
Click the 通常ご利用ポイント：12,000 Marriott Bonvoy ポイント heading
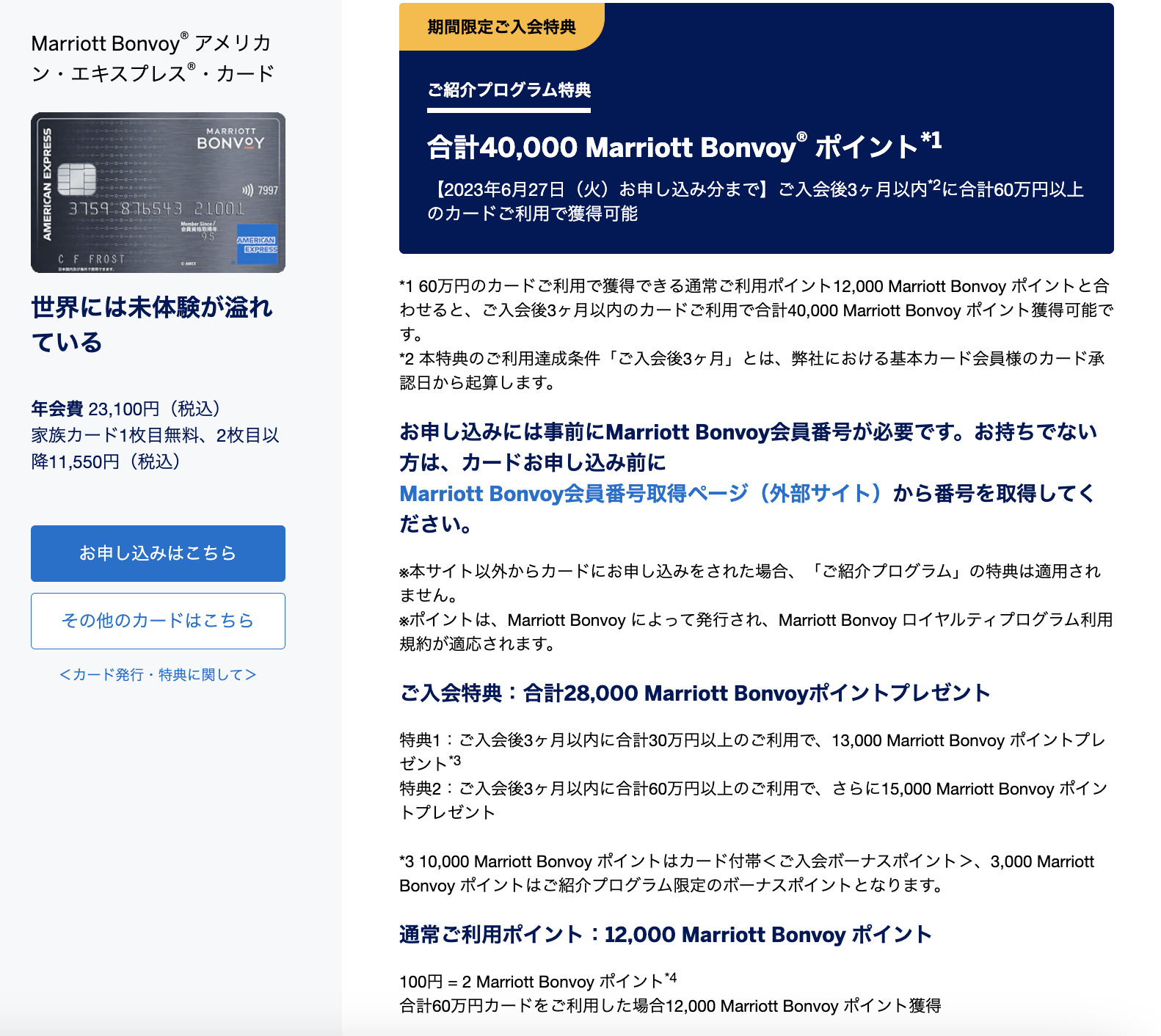[x=666, y=934]
